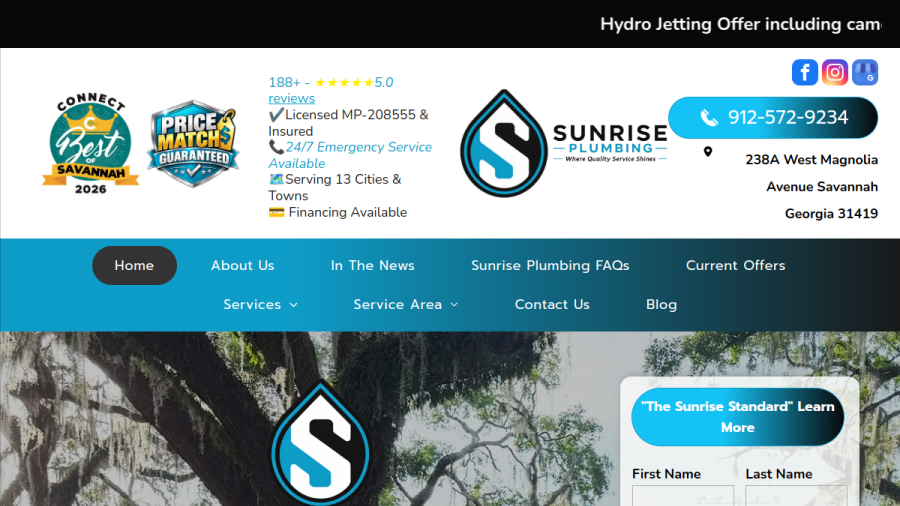The height and width of the screenshot is (506, 900).
Task: Expand the Service Area dropdown menu
Action: (x=406, y=305)
